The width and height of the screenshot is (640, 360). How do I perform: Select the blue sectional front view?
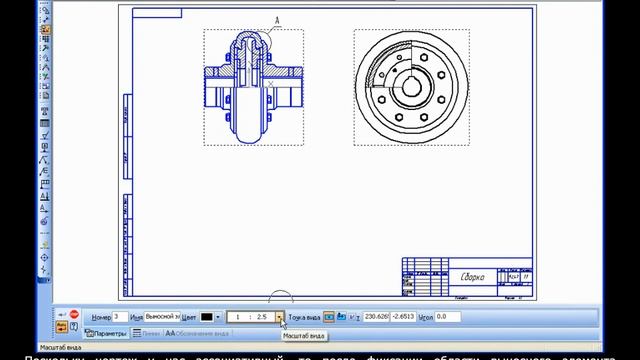click(253, 87)
